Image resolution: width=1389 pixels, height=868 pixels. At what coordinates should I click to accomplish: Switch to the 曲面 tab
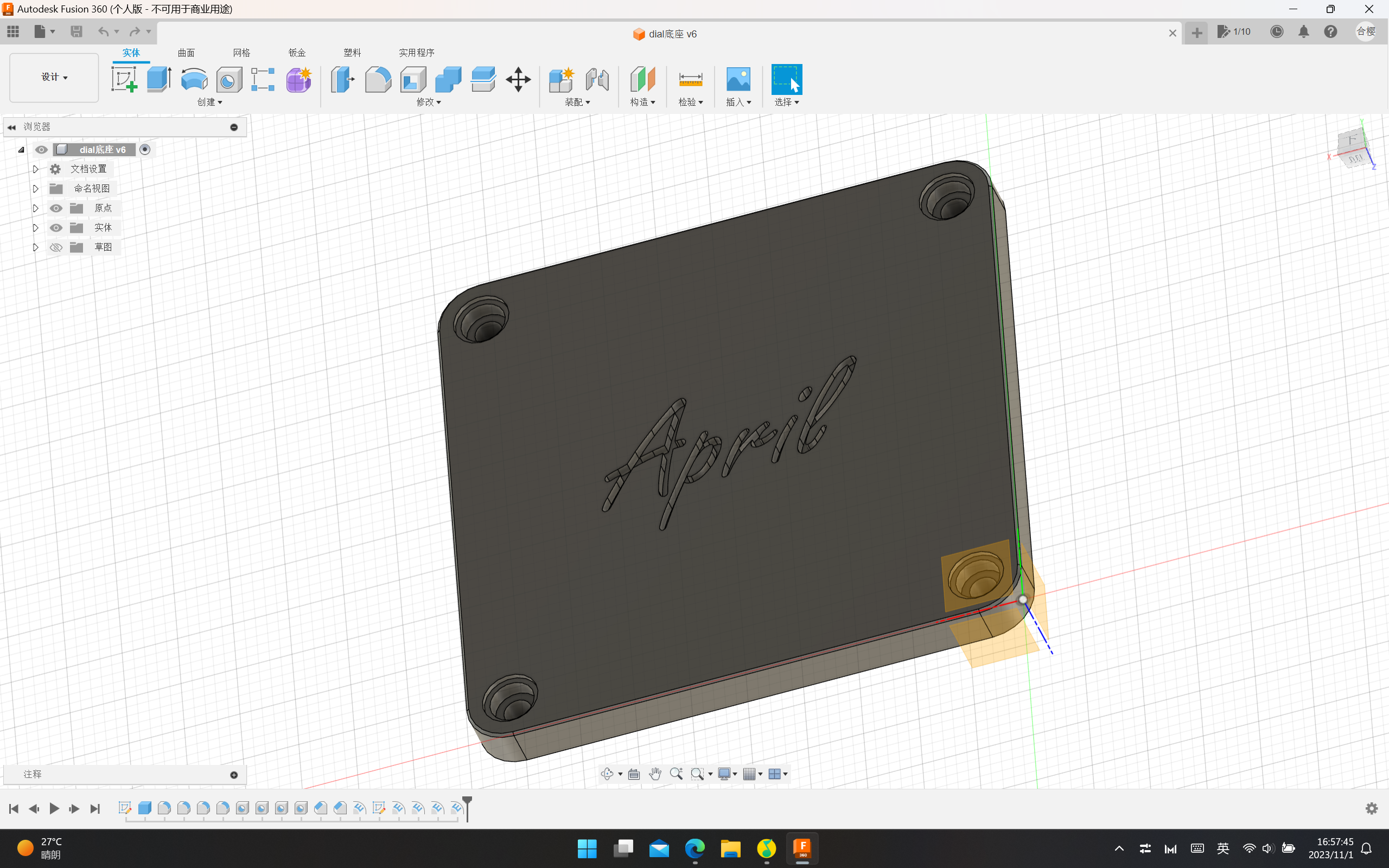click(x=186, y=53)
